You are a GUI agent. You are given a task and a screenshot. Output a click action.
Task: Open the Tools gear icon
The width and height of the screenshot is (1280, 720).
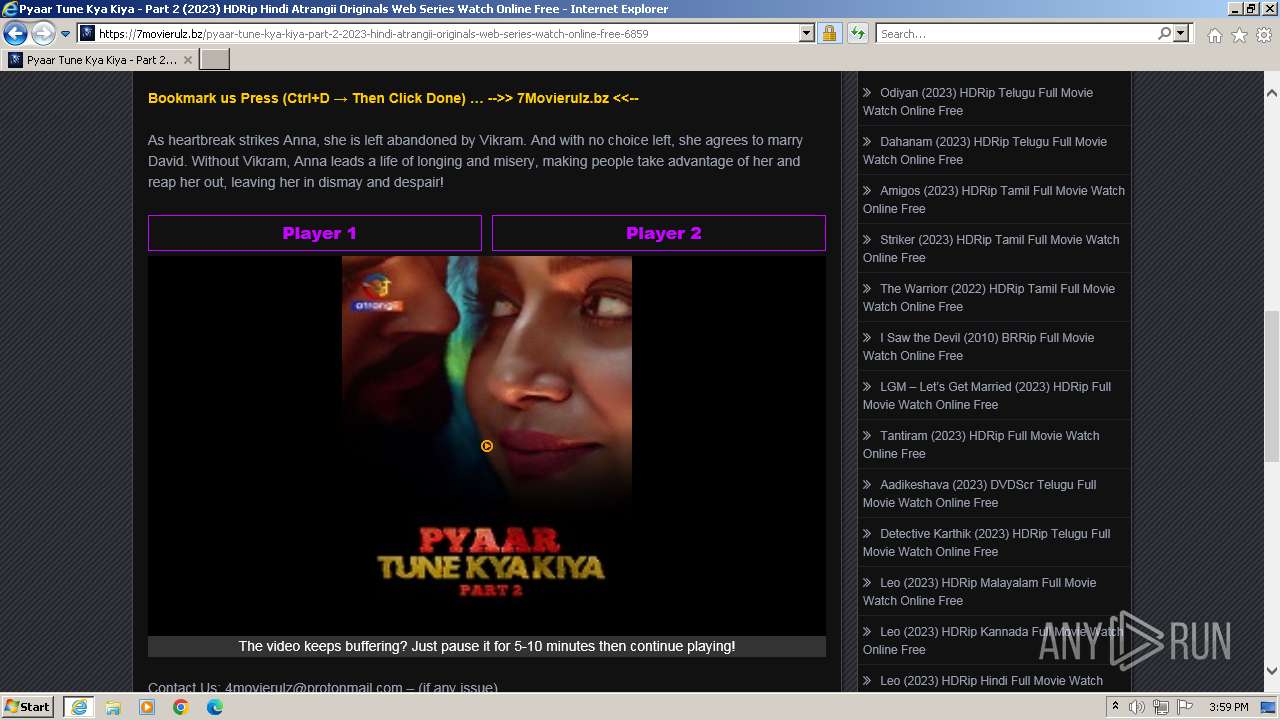click(1264, 35)
